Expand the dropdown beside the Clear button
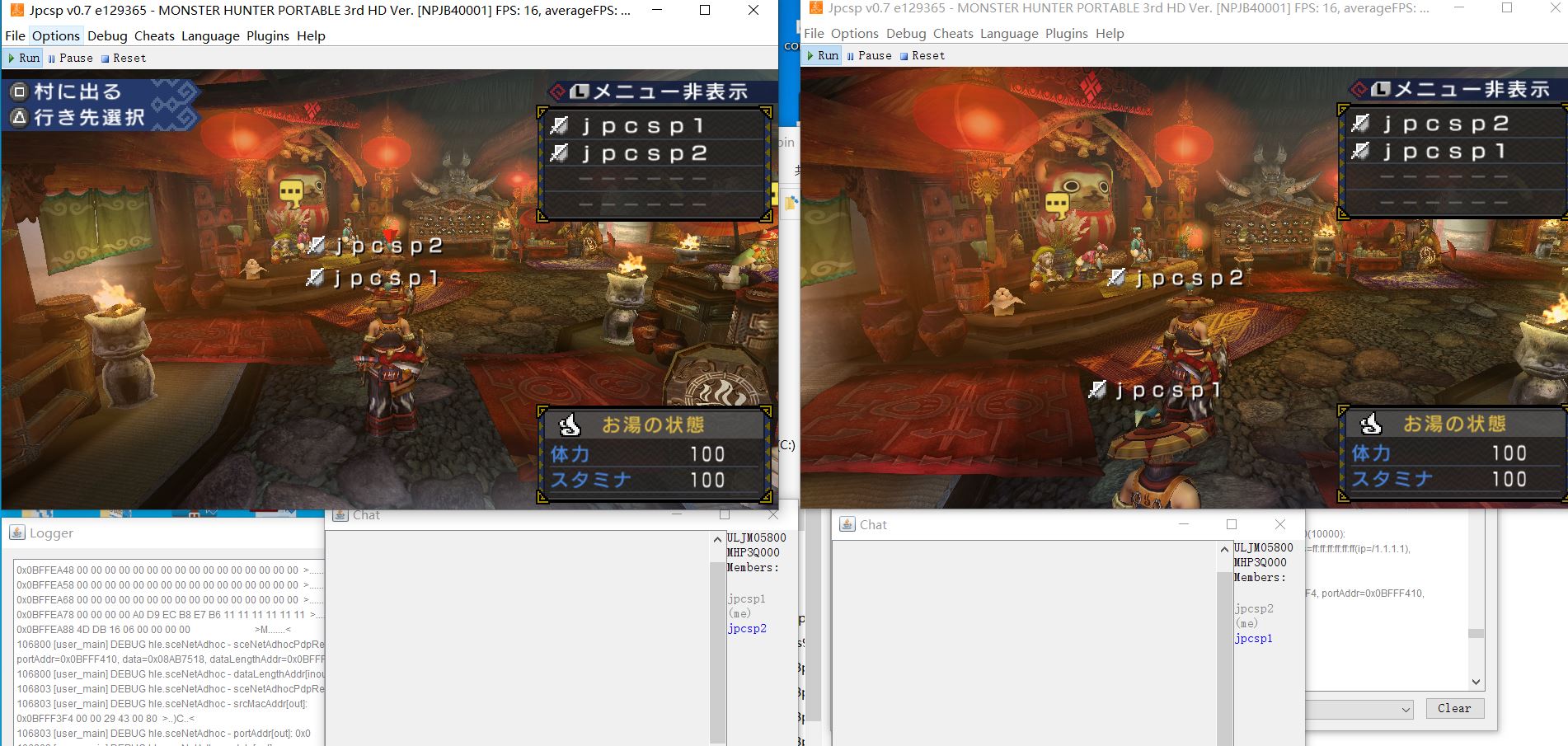1568x746 pixels. (1406, 709)
